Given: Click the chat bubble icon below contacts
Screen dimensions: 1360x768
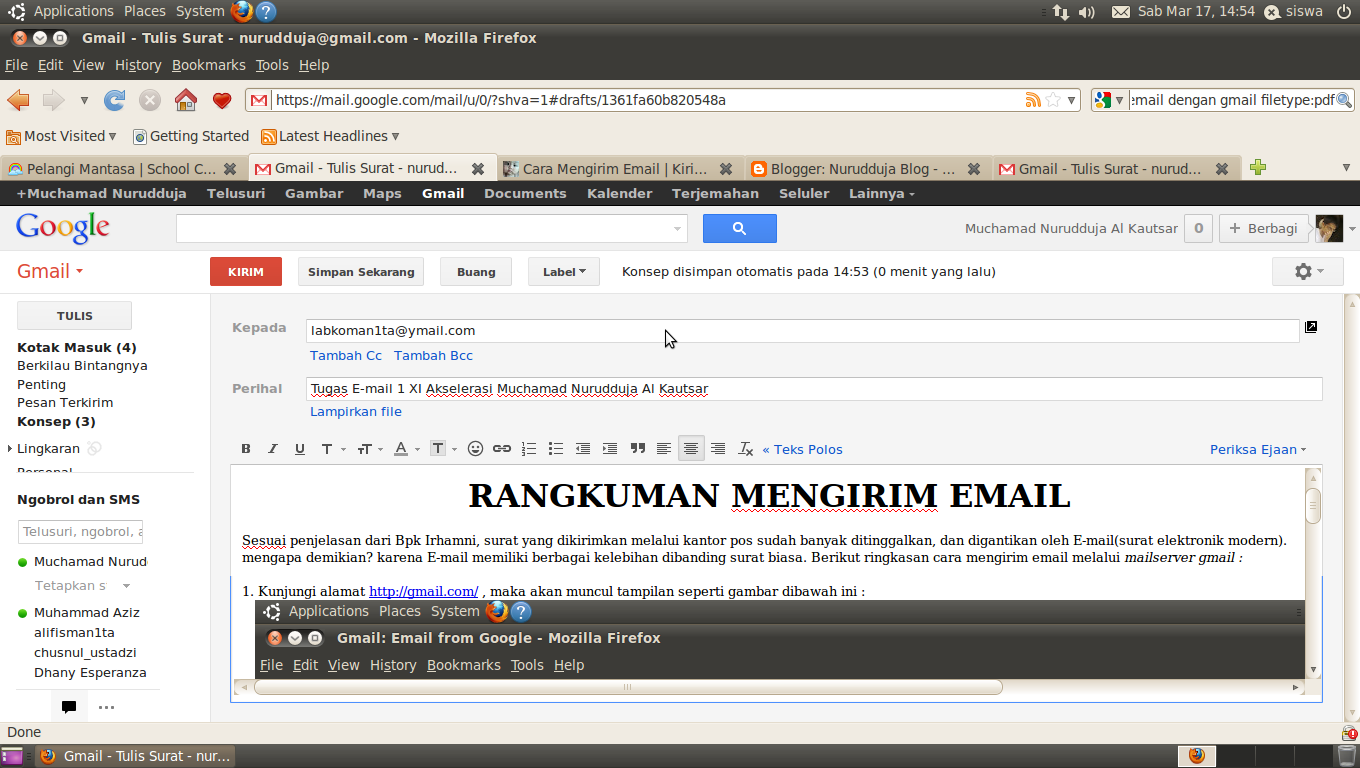Looking at the screenshot, I should (x=69, y=707).
